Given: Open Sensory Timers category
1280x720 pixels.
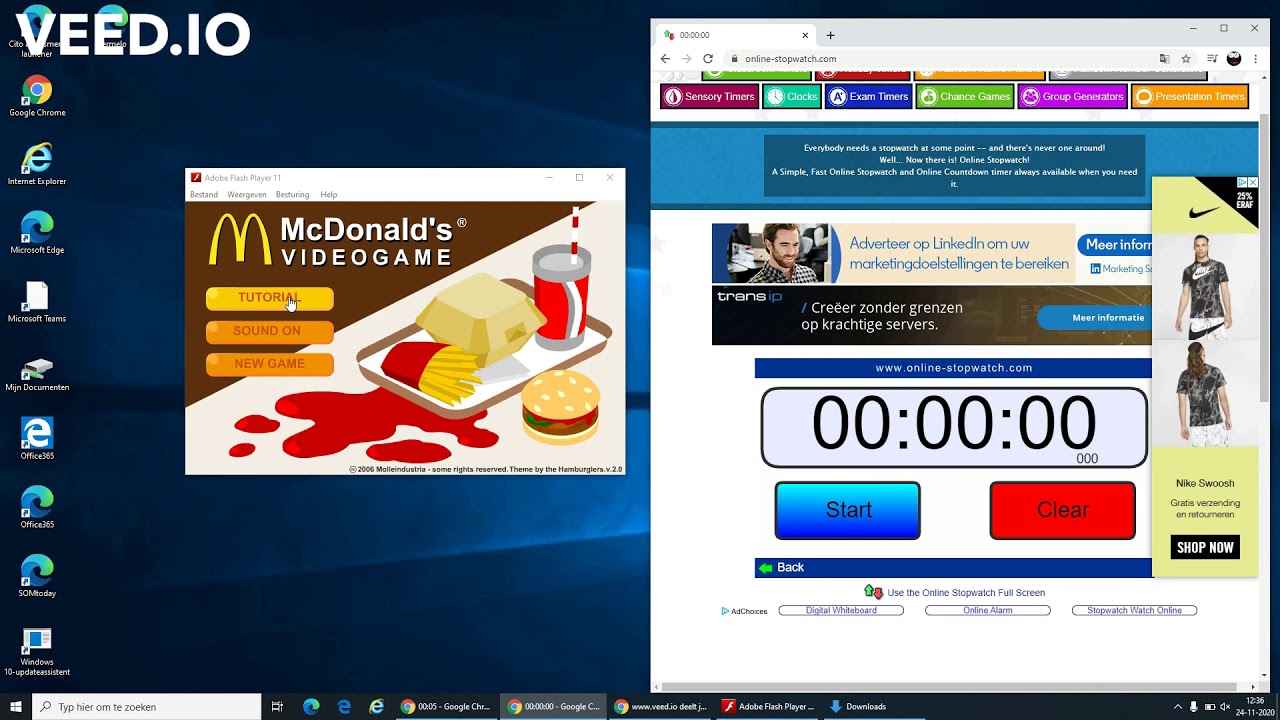Looking at the screenshot, I should coord(709,97).
